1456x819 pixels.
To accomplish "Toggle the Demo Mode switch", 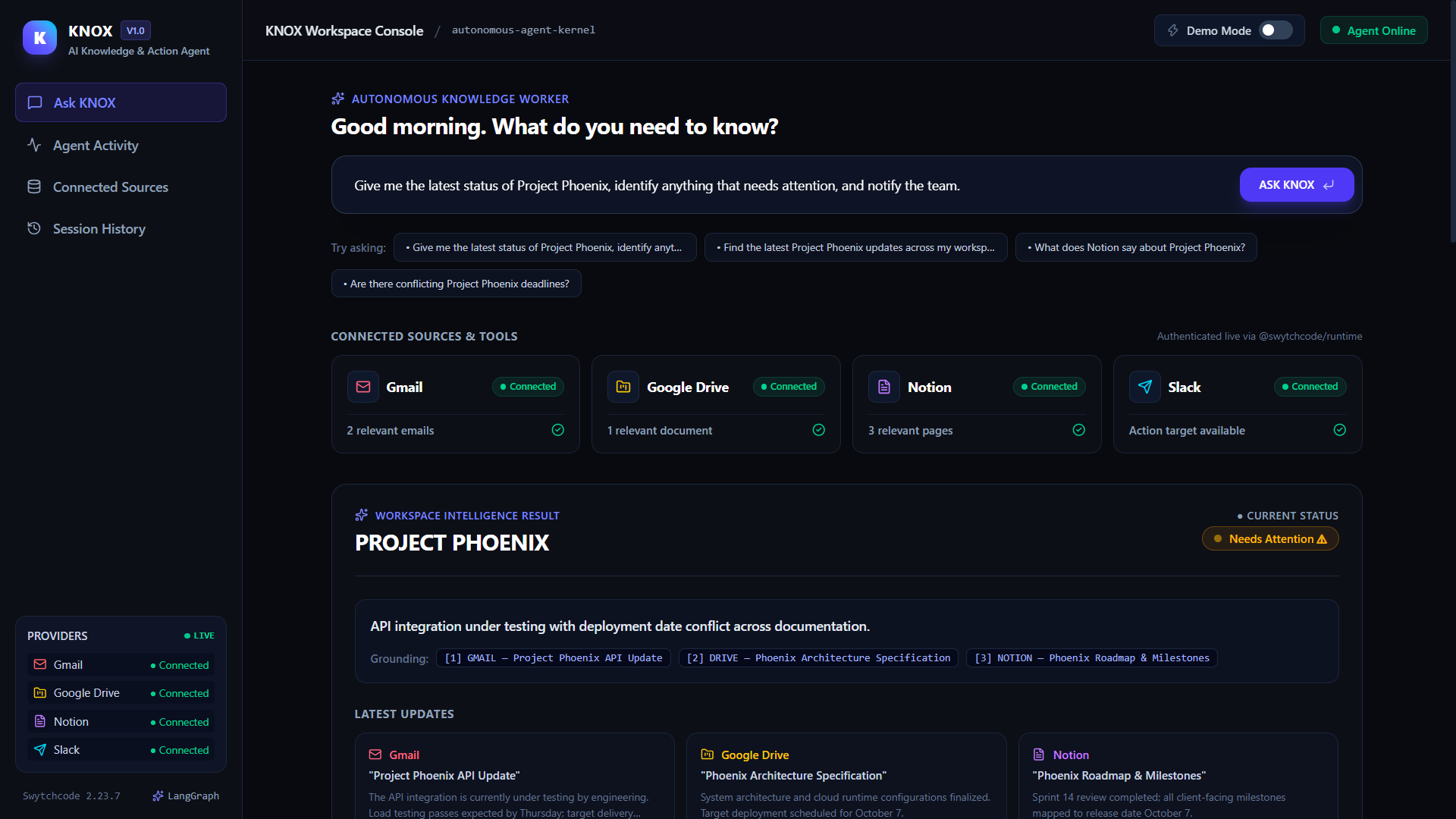I will point(1276,30).
